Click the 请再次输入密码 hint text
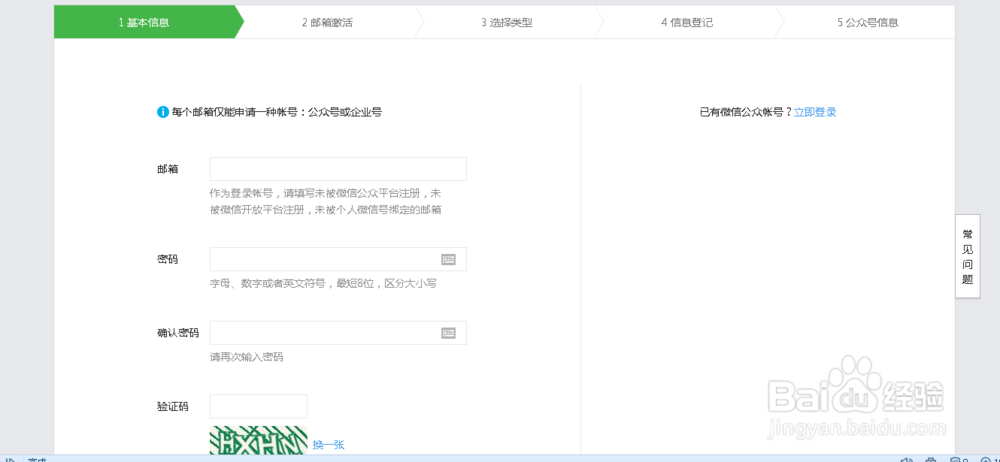Viewport: 1000px width, 462px height. (246, 357)
